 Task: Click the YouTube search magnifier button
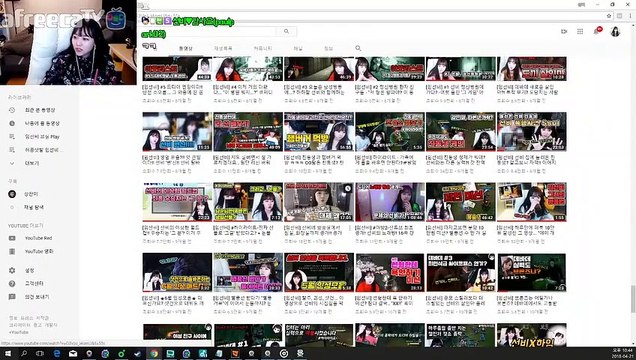click(286, 31)
